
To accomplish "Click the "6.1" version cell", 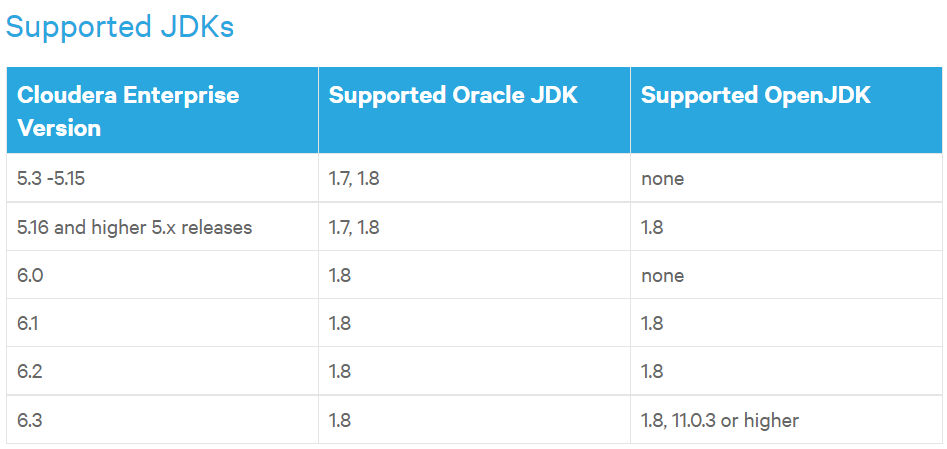I will click(30, 323).
